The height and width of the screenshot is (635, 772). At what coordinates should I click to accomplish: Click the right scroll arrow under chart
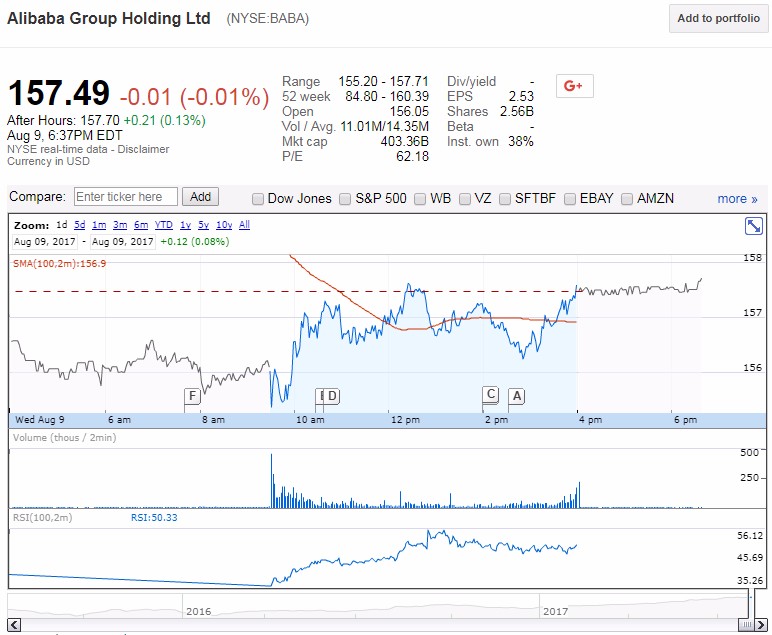pyautogui.click(x=762, y=625)
